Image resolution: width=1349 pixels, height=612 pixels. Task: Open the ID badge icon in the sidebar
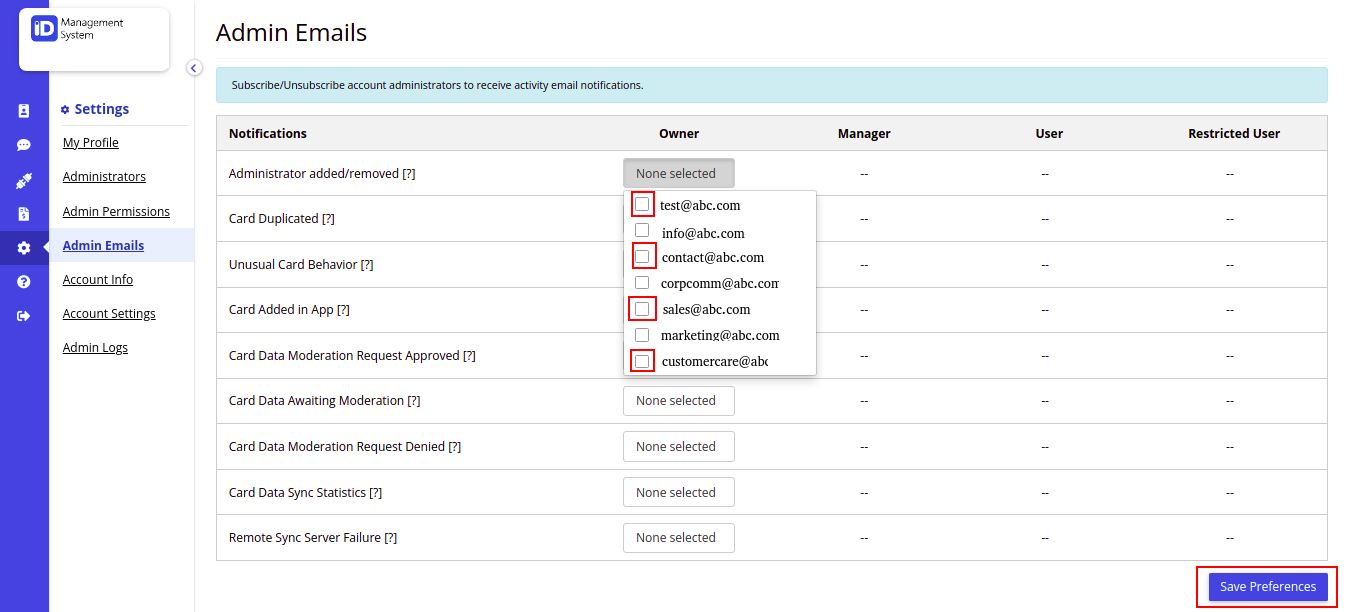click(24, 110)
